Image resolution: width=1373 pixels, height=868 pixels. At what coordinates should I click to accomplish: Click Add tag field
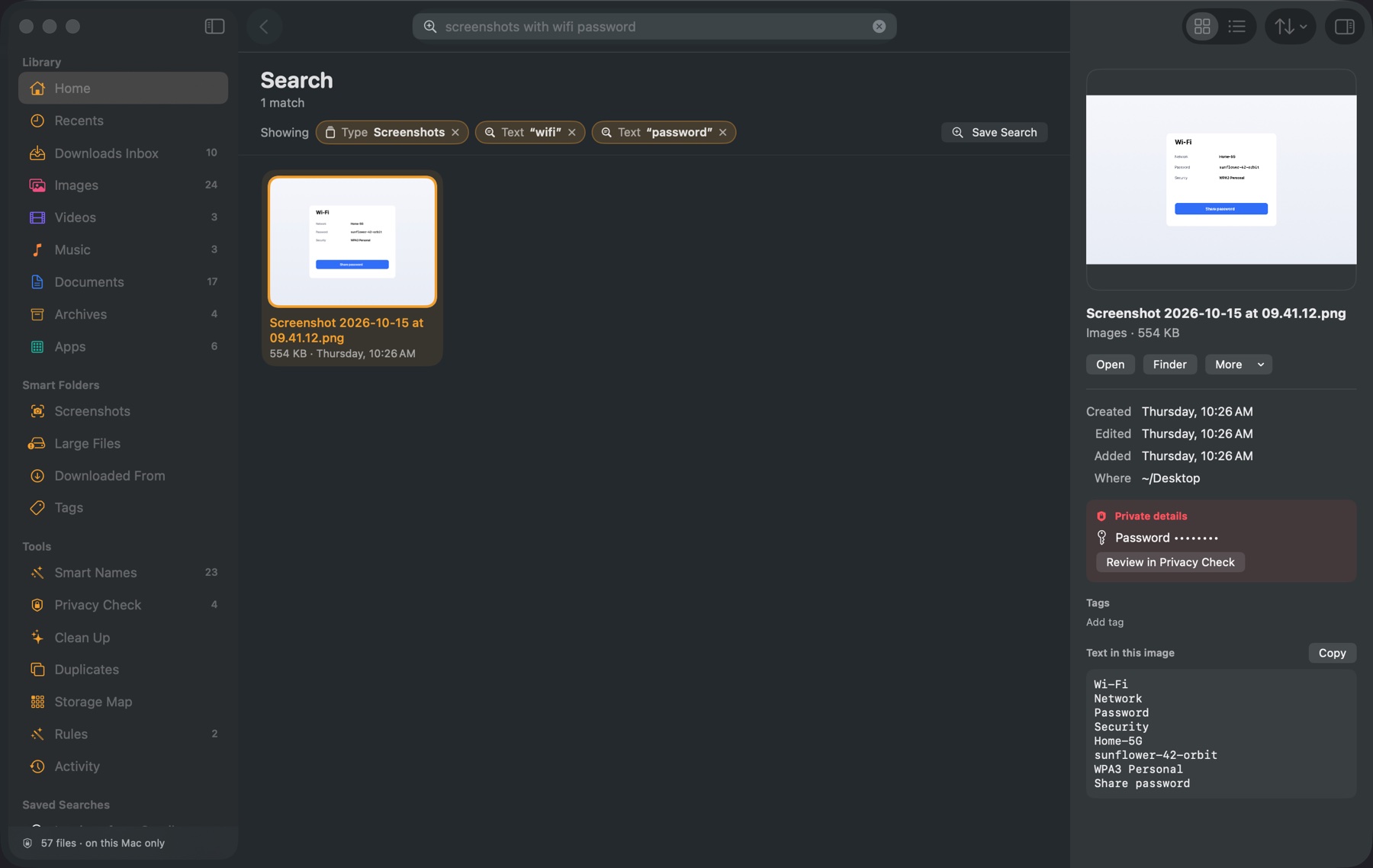click(x=1105, y=622)
